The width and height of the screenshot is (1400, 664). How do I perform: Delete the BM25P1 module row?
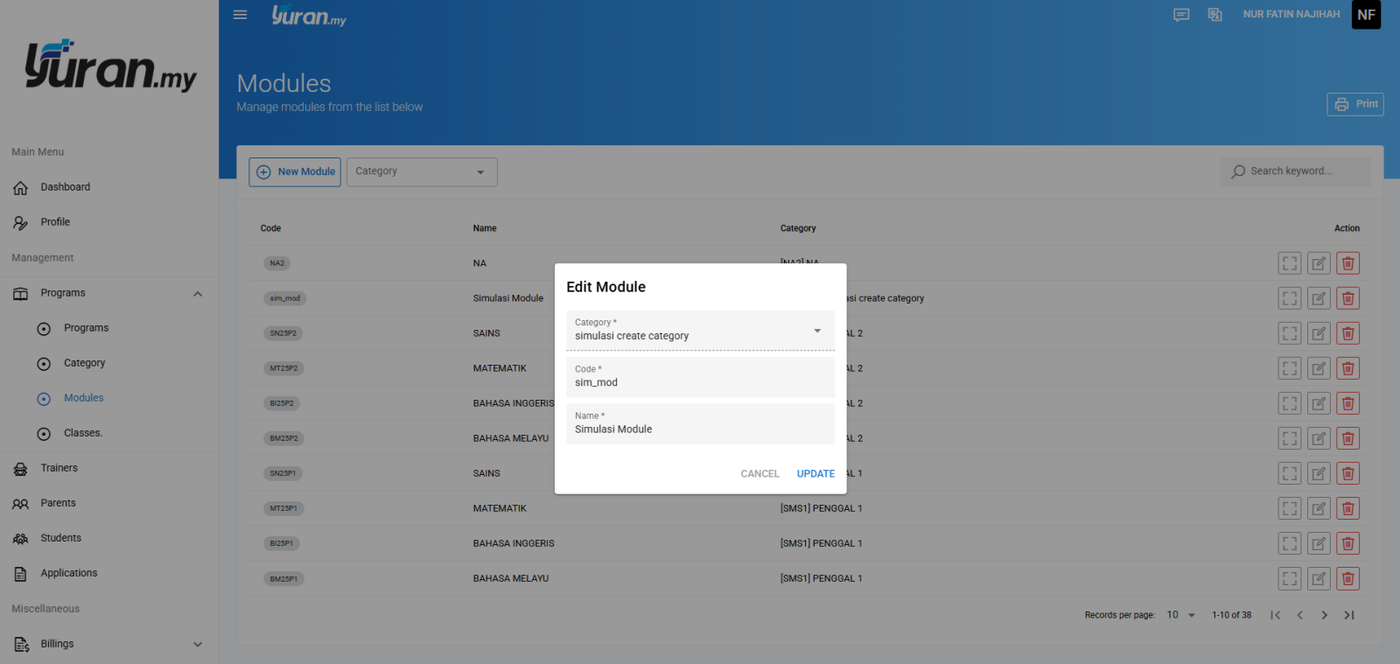point(1348,578)
